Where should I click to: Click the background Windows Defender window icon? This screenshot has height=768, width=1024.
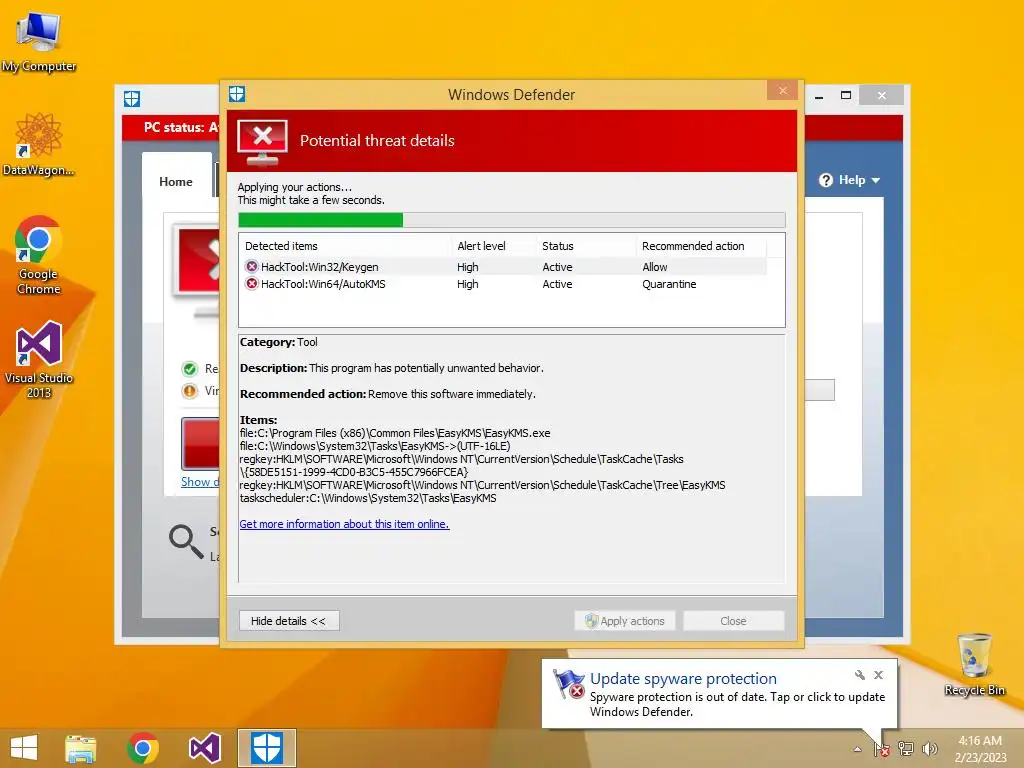(132, 99)
